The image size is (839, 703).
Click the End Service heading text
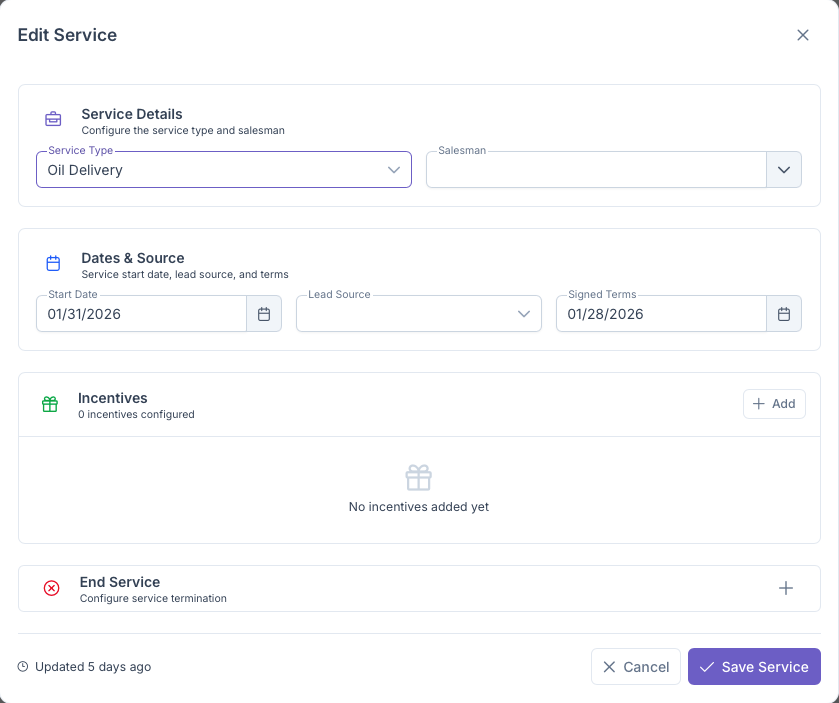pyautogui.click(x=120, y=582)
